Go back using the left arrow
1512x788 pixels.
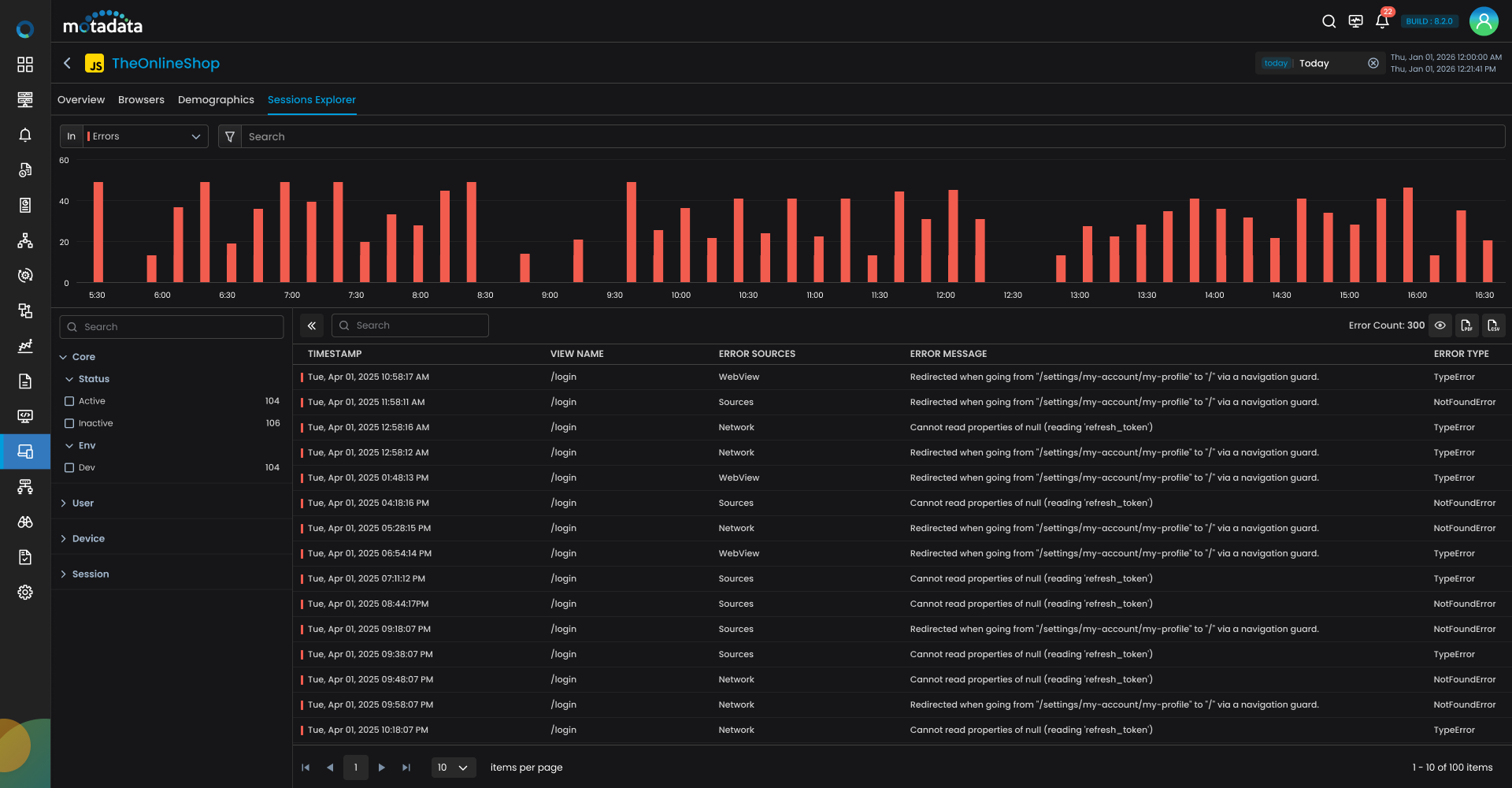[x=68, y=63]
